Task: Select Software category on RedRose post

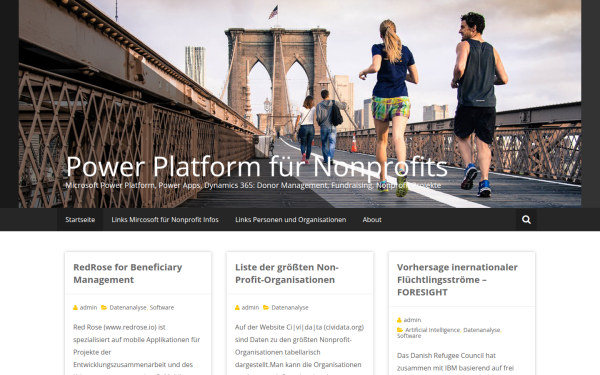Action: click(161, 307)
